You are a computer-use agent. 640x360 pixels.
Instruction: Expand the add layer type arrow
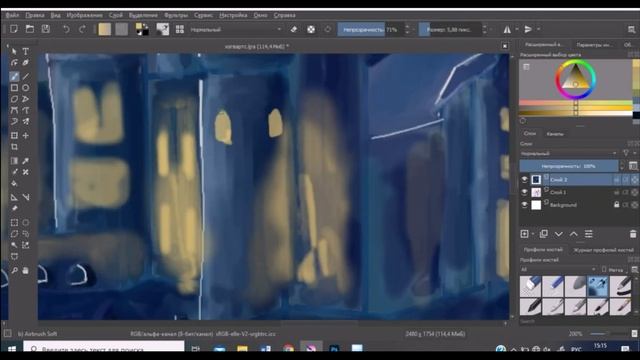[x=533, y=234]
